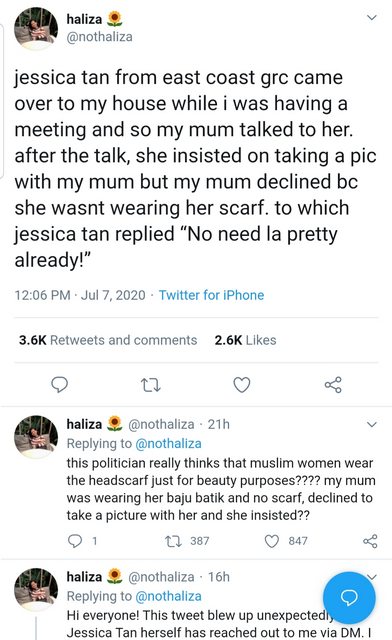Reply to the 21h follow-up tweet
The width and height of the screenshot is (392, 640).
coord(75,541)
